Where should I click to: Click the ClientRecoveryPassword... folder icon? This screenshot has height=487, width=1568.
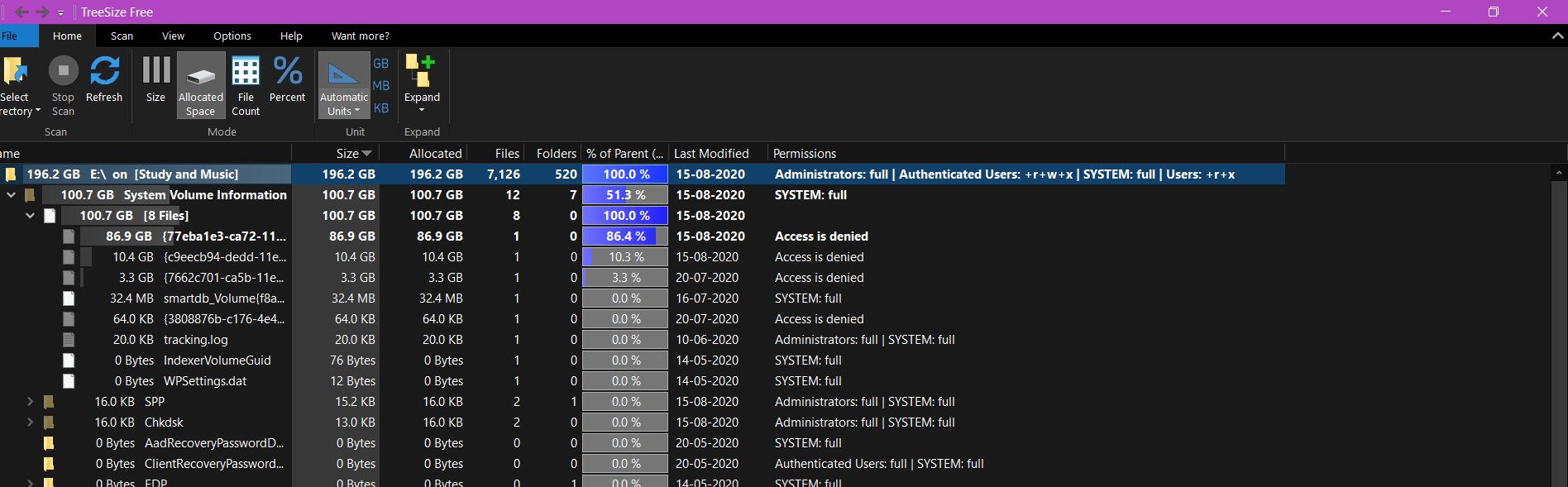(49, 464)
